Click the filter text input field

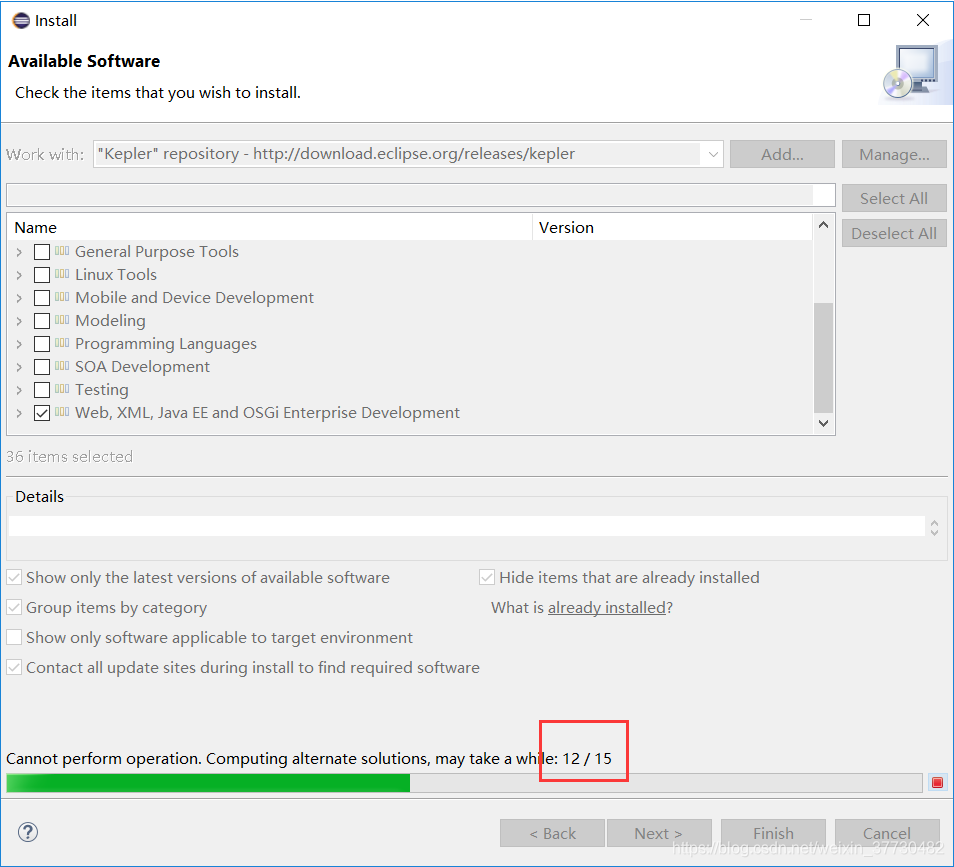click(x=420, y=195)
